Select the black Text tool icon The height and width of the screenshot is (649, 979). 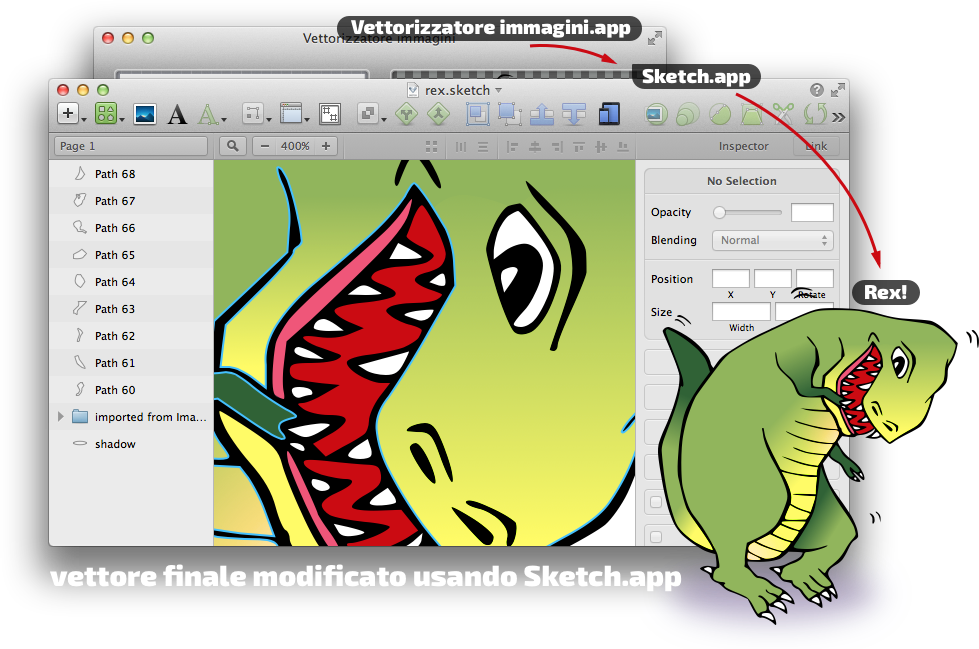tap(177, 115)
